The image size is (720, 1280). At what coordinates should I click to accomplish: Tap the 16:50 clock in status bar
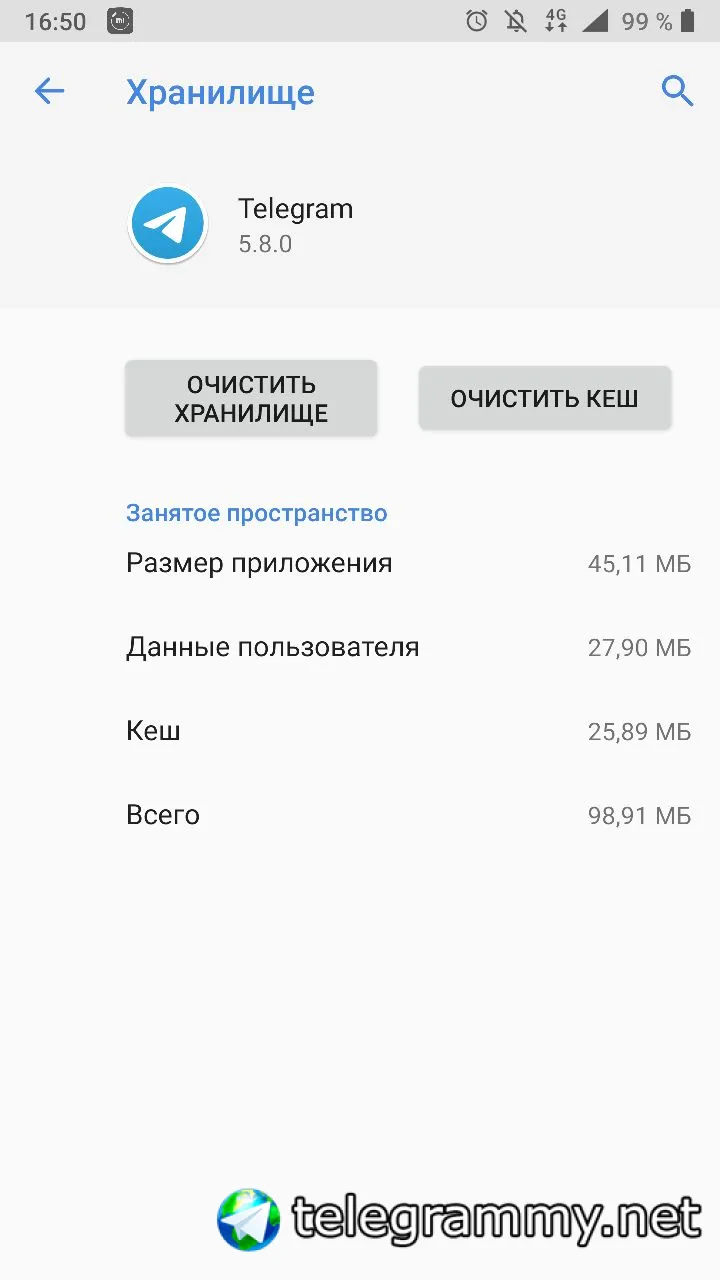point(56,21)
